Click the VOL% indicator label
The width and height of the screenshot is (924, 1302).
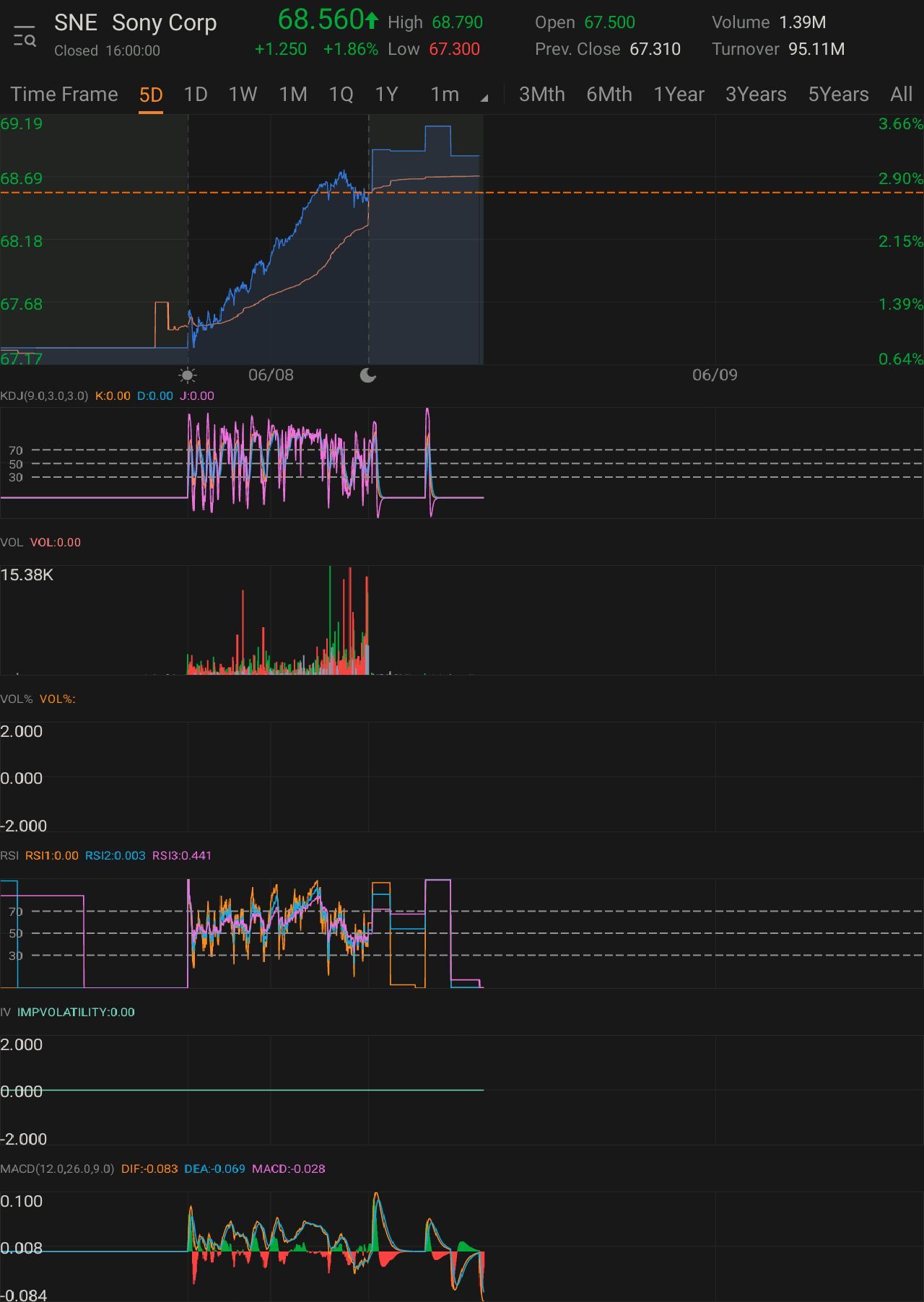[17, 699]
